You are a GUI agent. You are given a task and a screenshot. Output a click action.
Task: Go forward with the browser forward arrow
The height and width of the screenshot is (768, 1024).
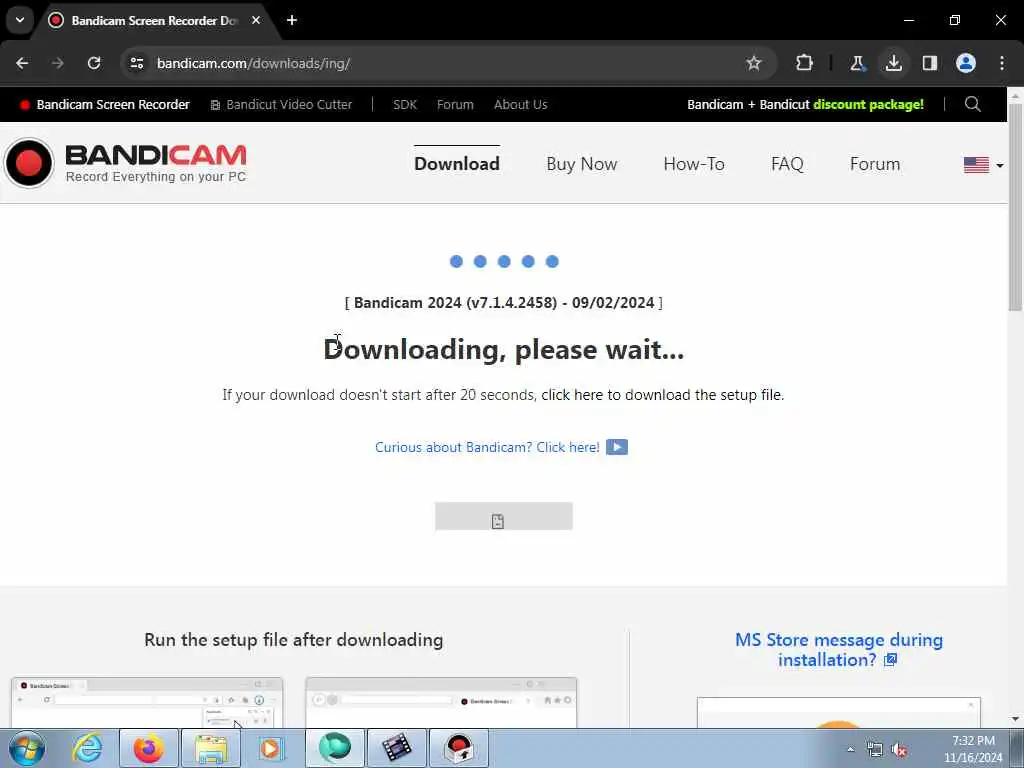57,63
